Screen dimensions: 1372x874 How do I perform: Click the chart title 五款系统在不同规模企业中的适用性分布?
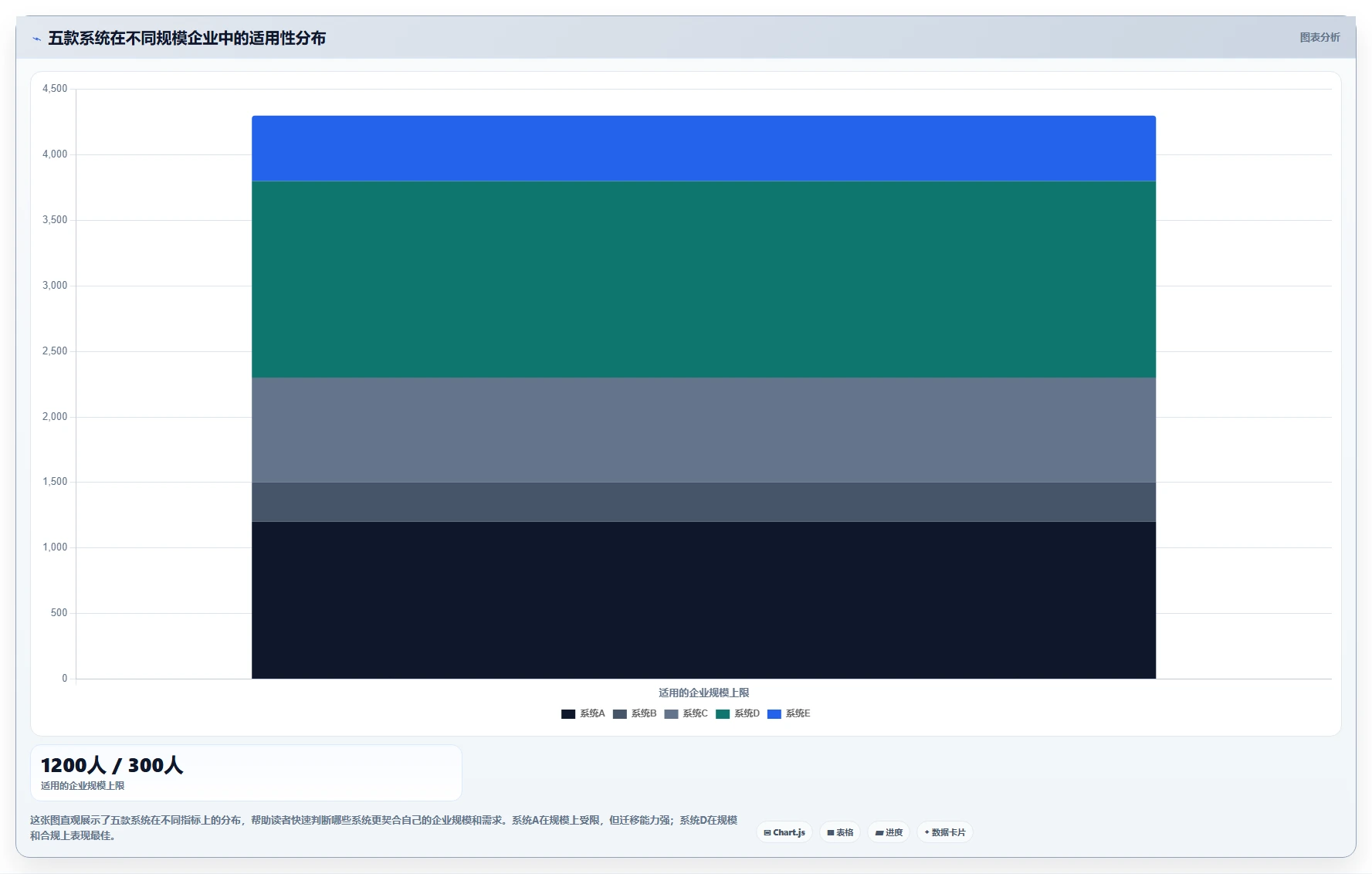coord(187,38)
